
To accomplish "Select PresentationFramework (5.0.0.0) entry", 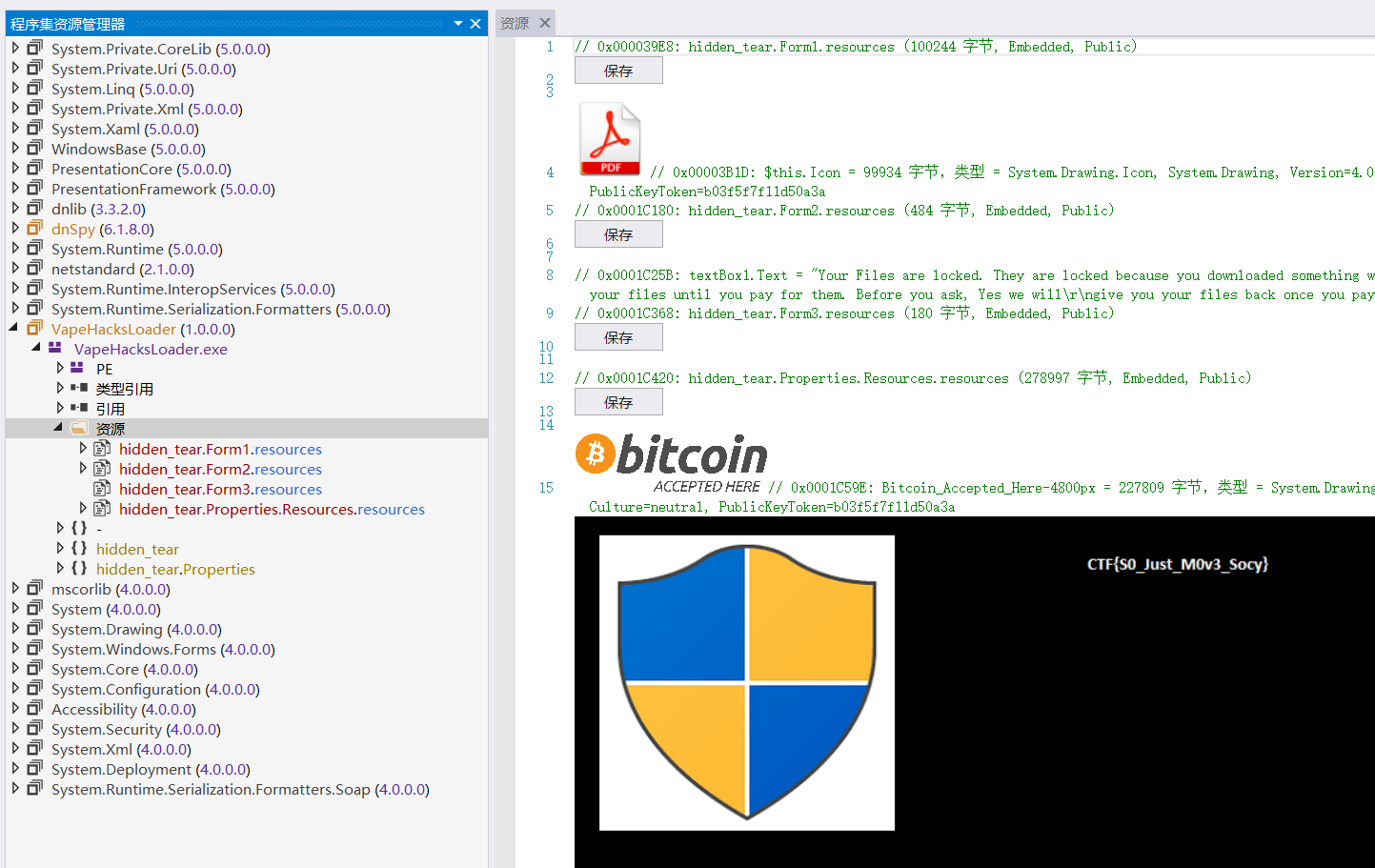I will pyautogui.click(x=163, y=189).
